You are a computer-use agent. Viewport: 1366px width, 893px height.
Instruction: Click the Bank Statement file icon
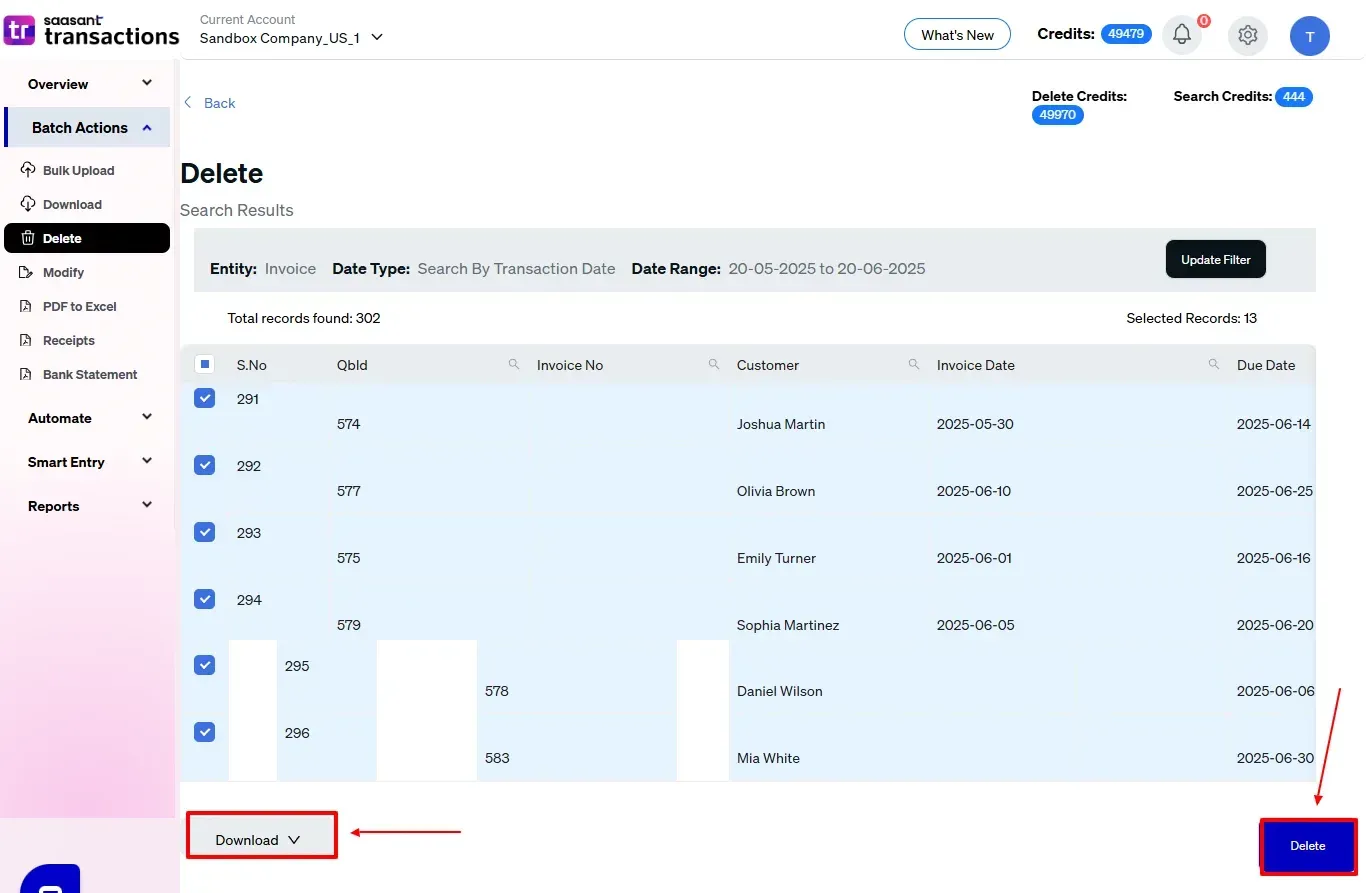[25, 374]
